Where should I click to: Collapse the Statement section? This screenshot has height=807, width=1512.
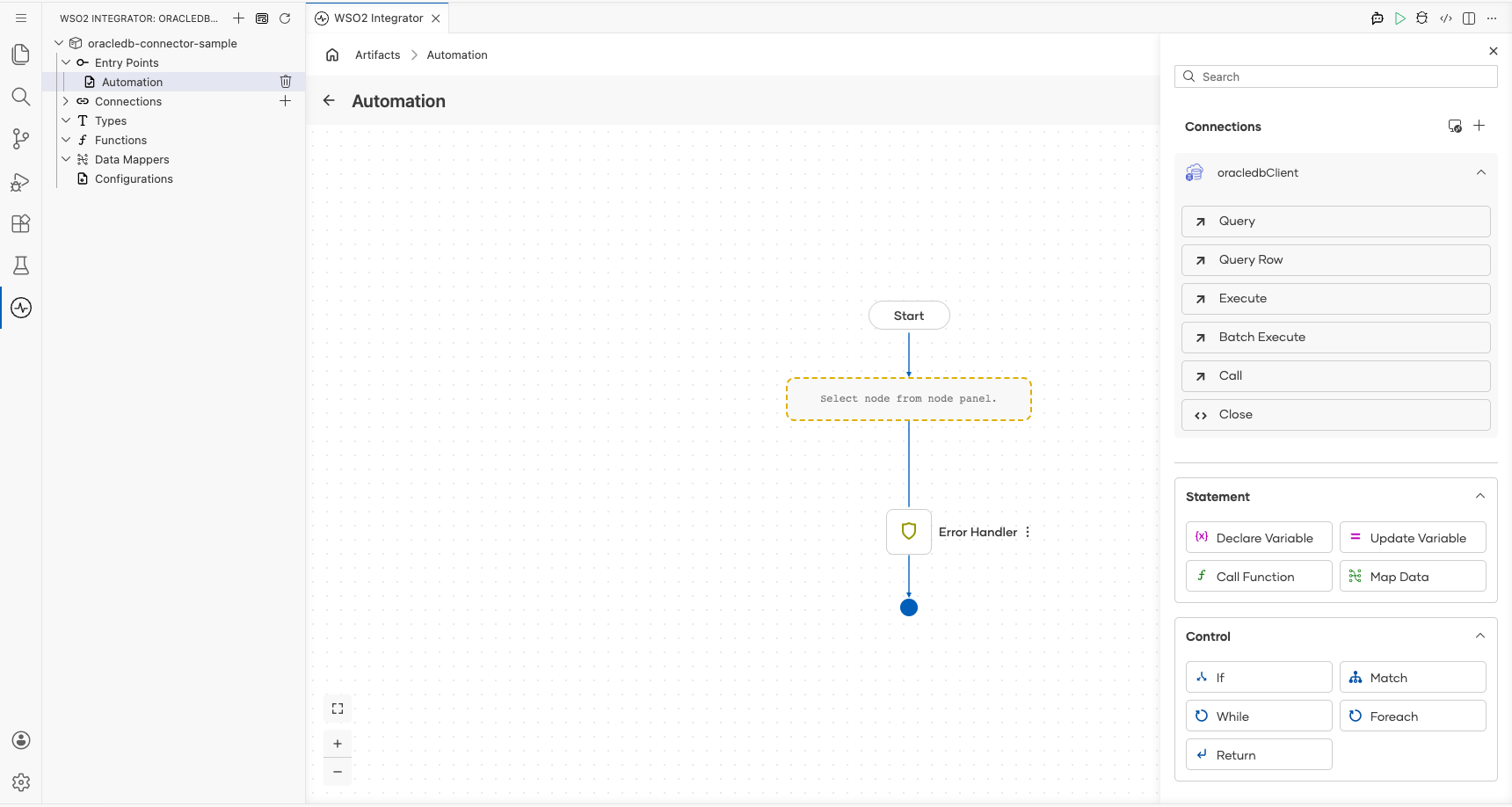click(x=1480, y=496)
